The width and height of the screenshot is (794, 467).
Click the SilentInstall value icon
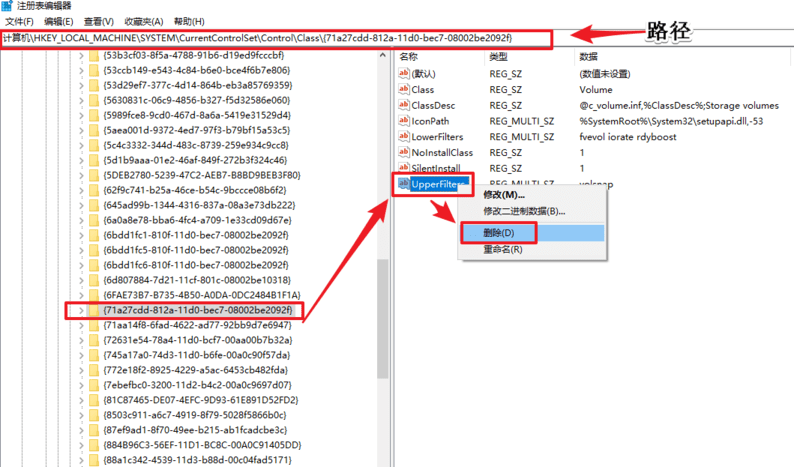point(404,168)
